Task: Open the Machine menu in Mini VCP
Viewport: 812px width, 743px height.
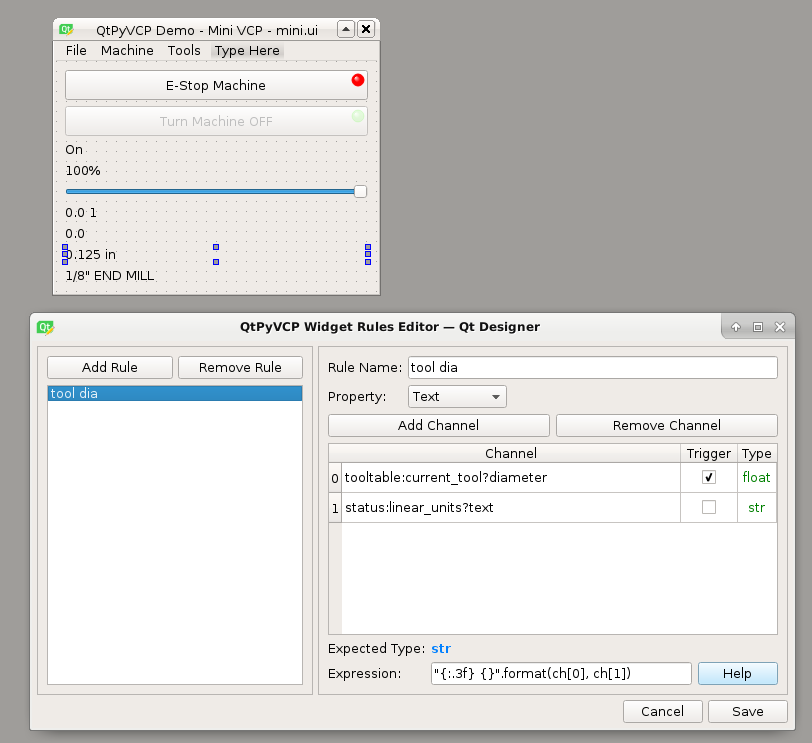Action: [x=127, y=50]
